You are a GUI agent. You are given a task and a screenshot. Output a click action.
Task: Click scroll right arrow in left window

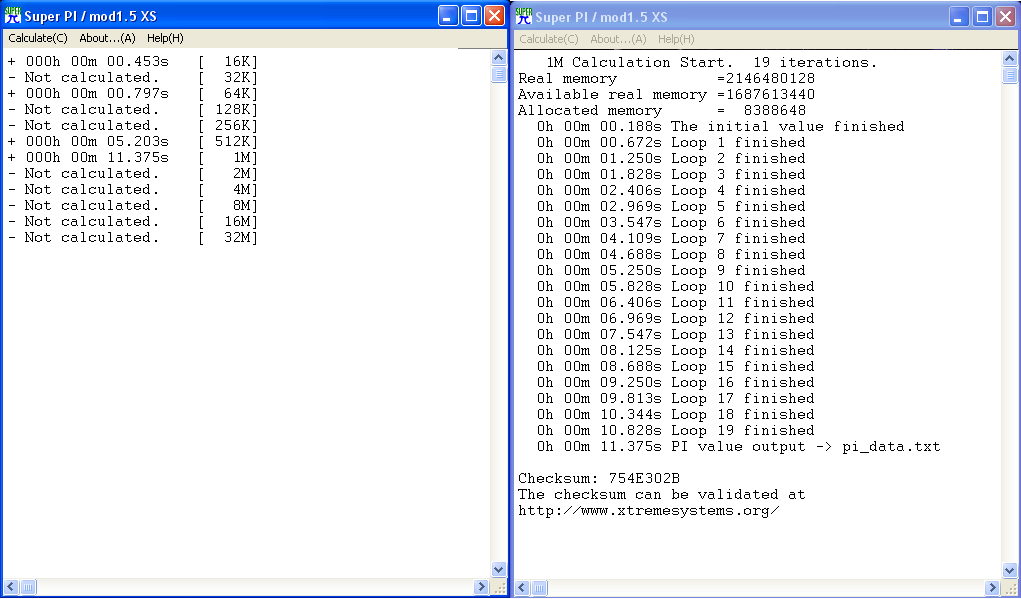click(481, 587)
